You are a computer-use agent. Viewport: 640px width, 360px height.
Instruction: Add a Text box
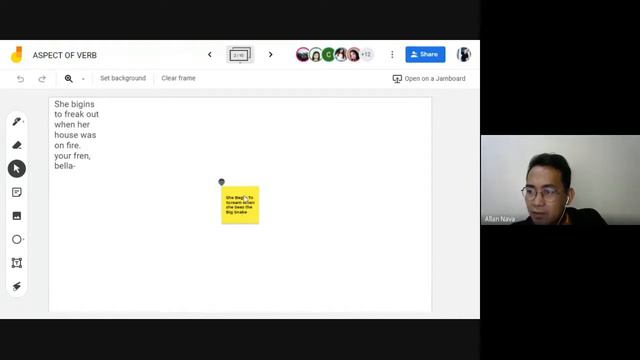(17, 263)
